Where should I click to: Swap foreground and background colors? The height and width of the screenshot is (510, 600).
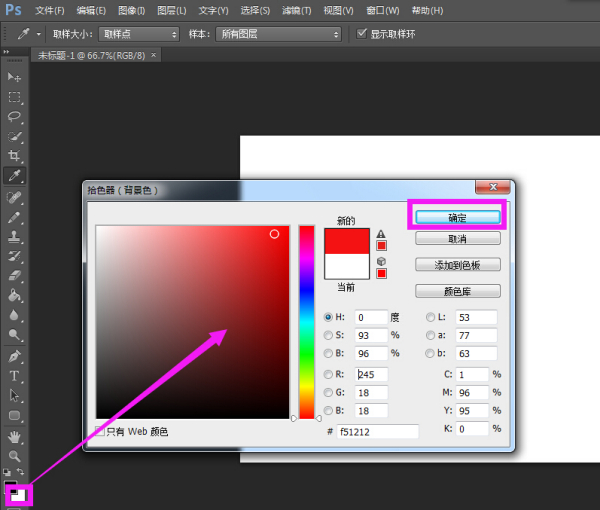tap(21, 472)
